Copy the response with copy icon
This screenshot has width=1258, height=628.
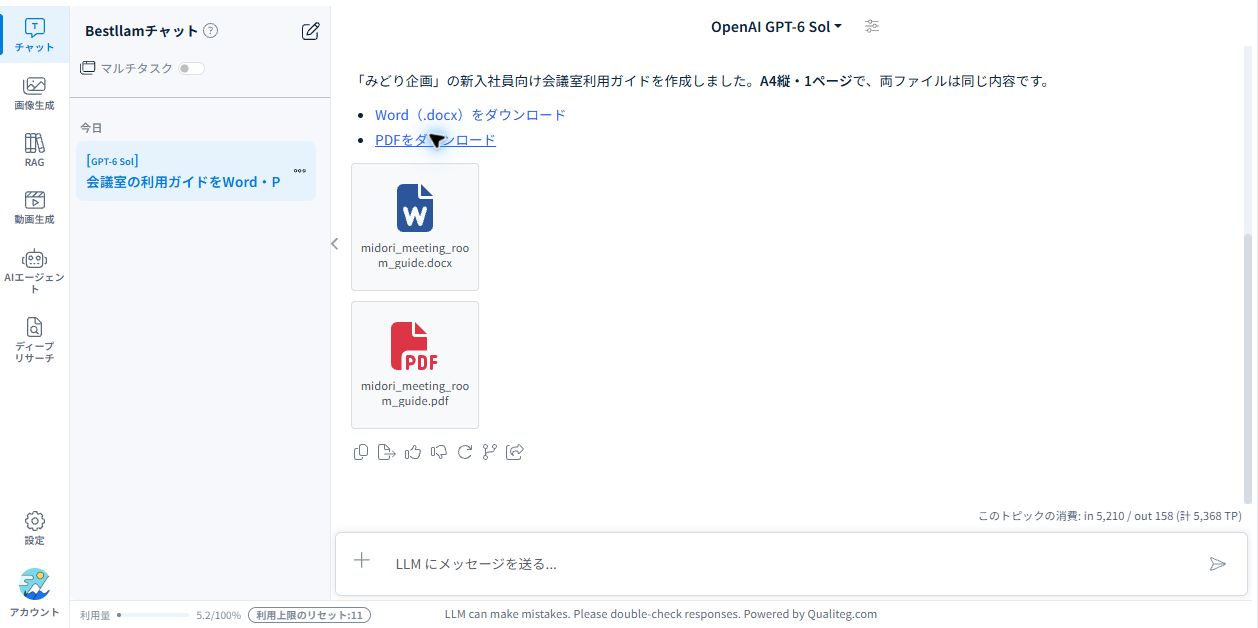click(x=361, y=452)
